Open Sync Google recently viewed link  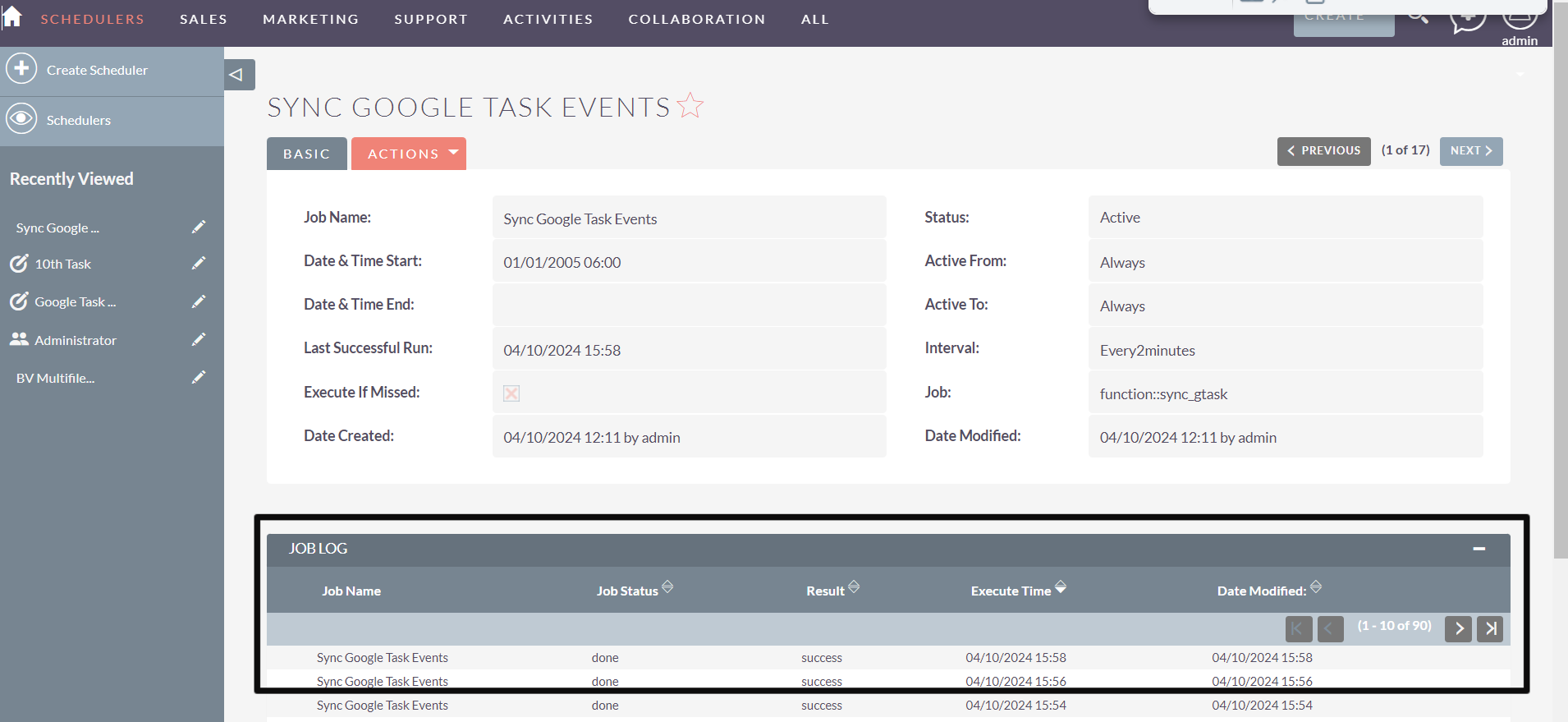[57, 228]
